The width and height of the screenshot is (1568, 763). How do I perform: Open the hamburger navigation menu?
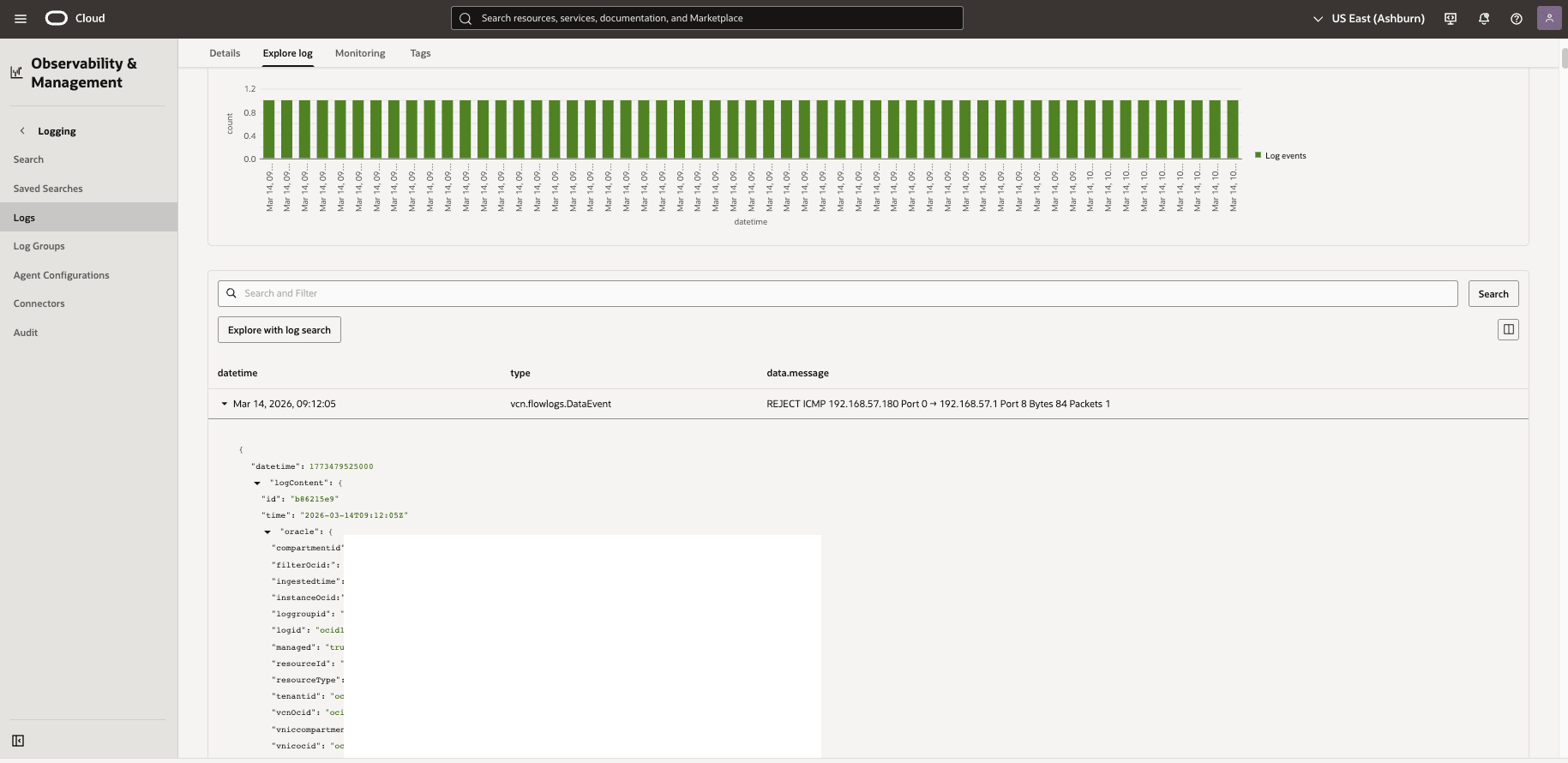(21, 18)
